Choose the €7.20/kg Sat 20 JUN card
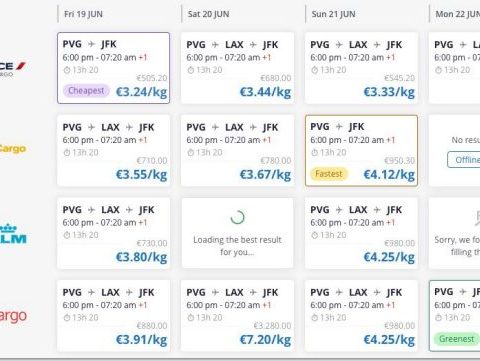This screenshot has width=480, height=361. point(237,316)
